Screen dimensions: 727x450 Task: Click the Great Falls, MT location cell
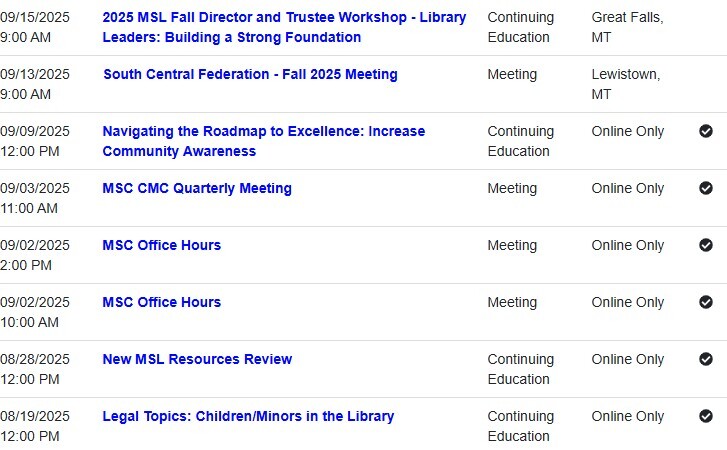(x=627, y=27)
